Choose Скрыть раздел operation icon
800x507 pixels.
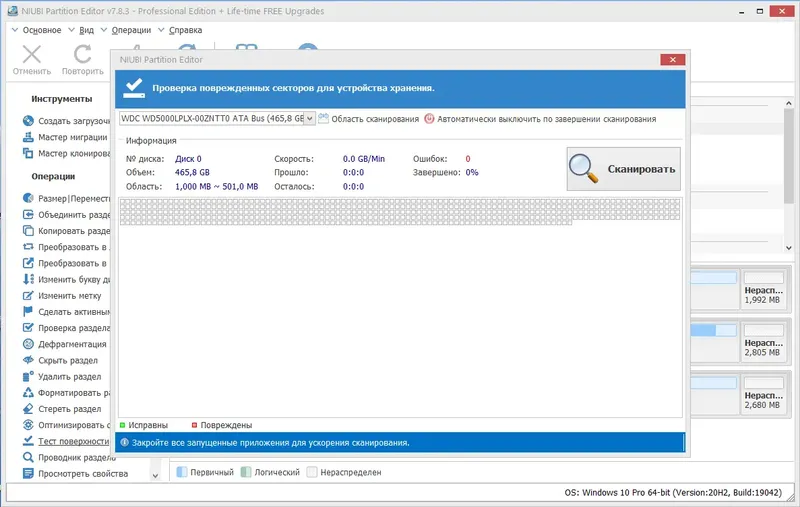point(28,360)
